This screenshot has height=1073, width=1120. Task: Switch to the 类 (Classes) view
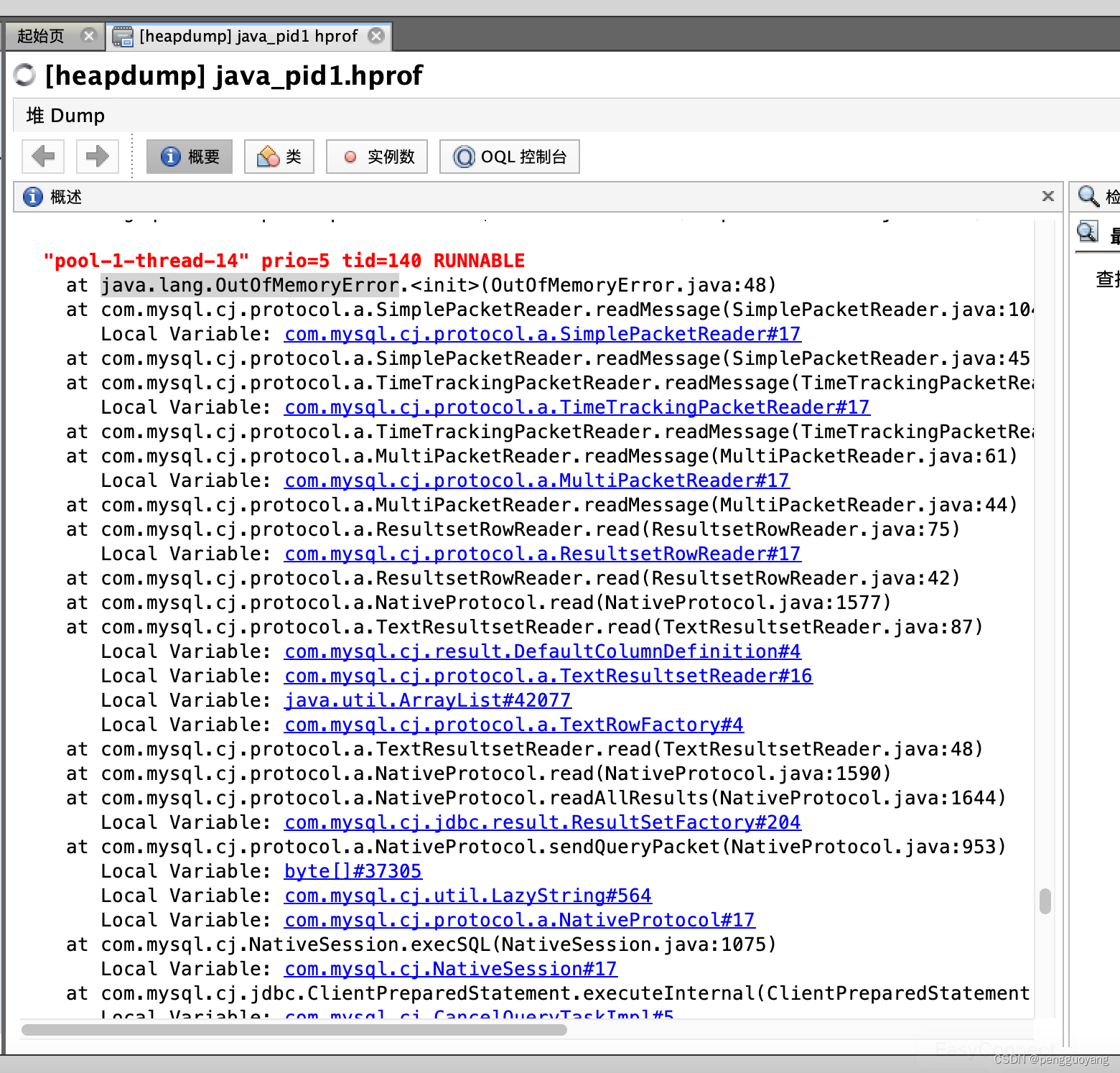click(x=279, y=157)
